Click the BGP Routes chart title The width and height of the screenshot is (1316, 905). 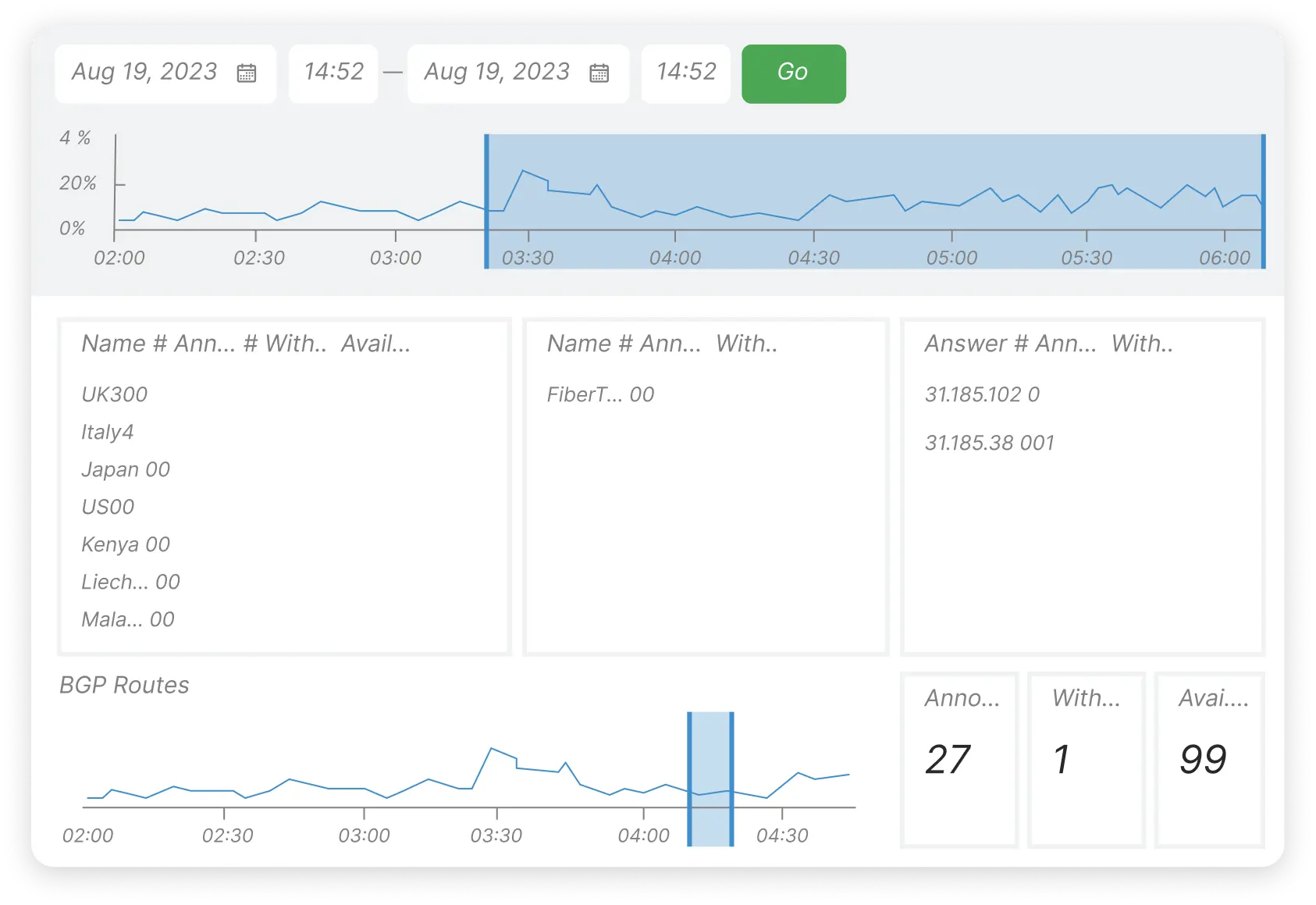coord(124,686)
